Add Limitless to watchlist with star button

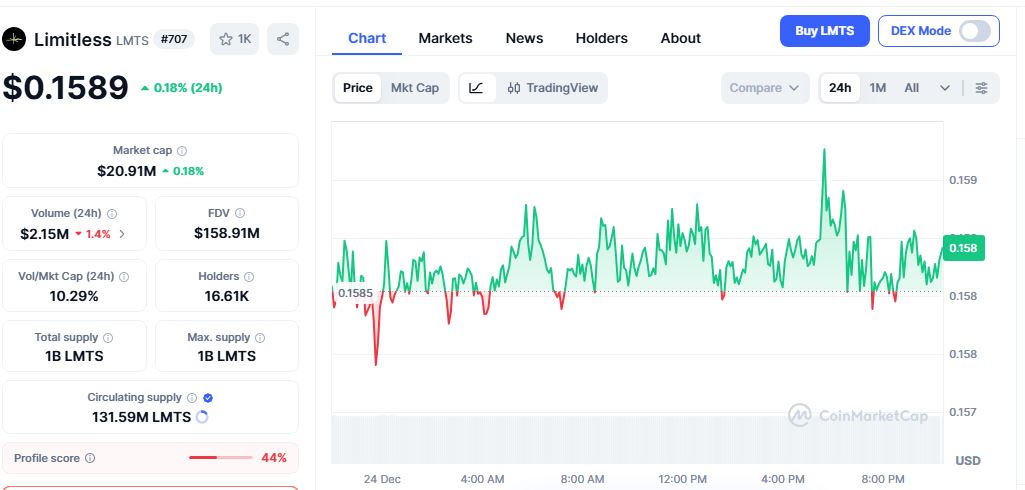pyautogui.click(x=235, y=39)
